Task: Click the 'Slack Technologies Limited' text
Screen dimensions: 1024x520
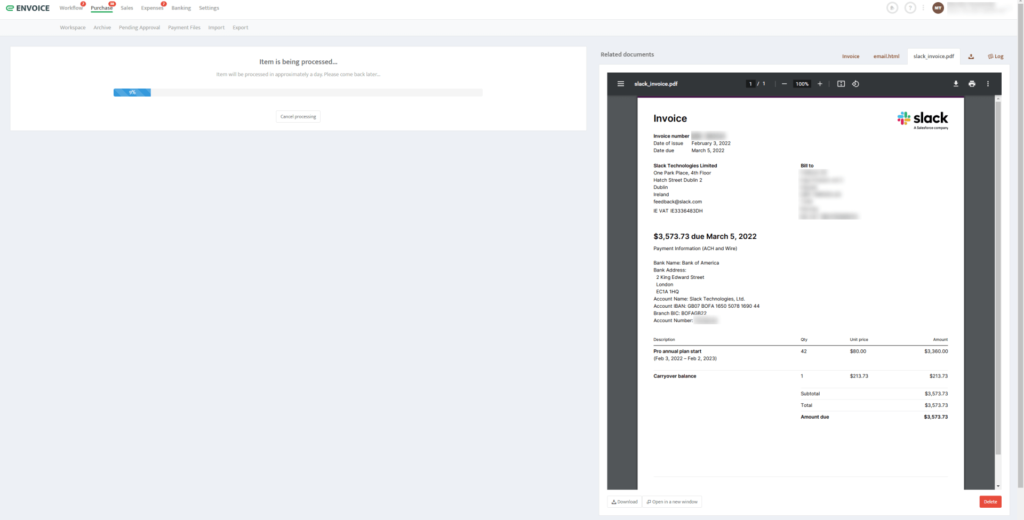Action: point(685,166)
